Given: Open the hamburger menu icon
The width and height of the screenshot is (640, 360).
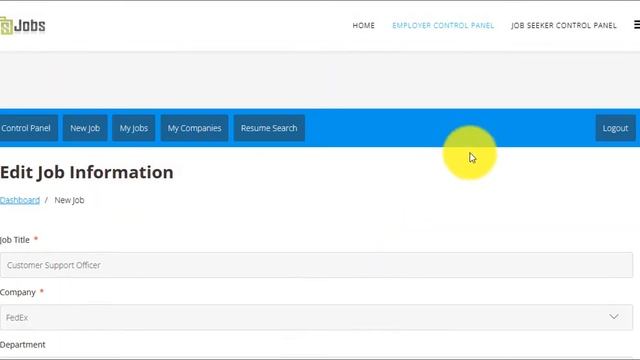Looking at the screenshot, I should (637, 25).
